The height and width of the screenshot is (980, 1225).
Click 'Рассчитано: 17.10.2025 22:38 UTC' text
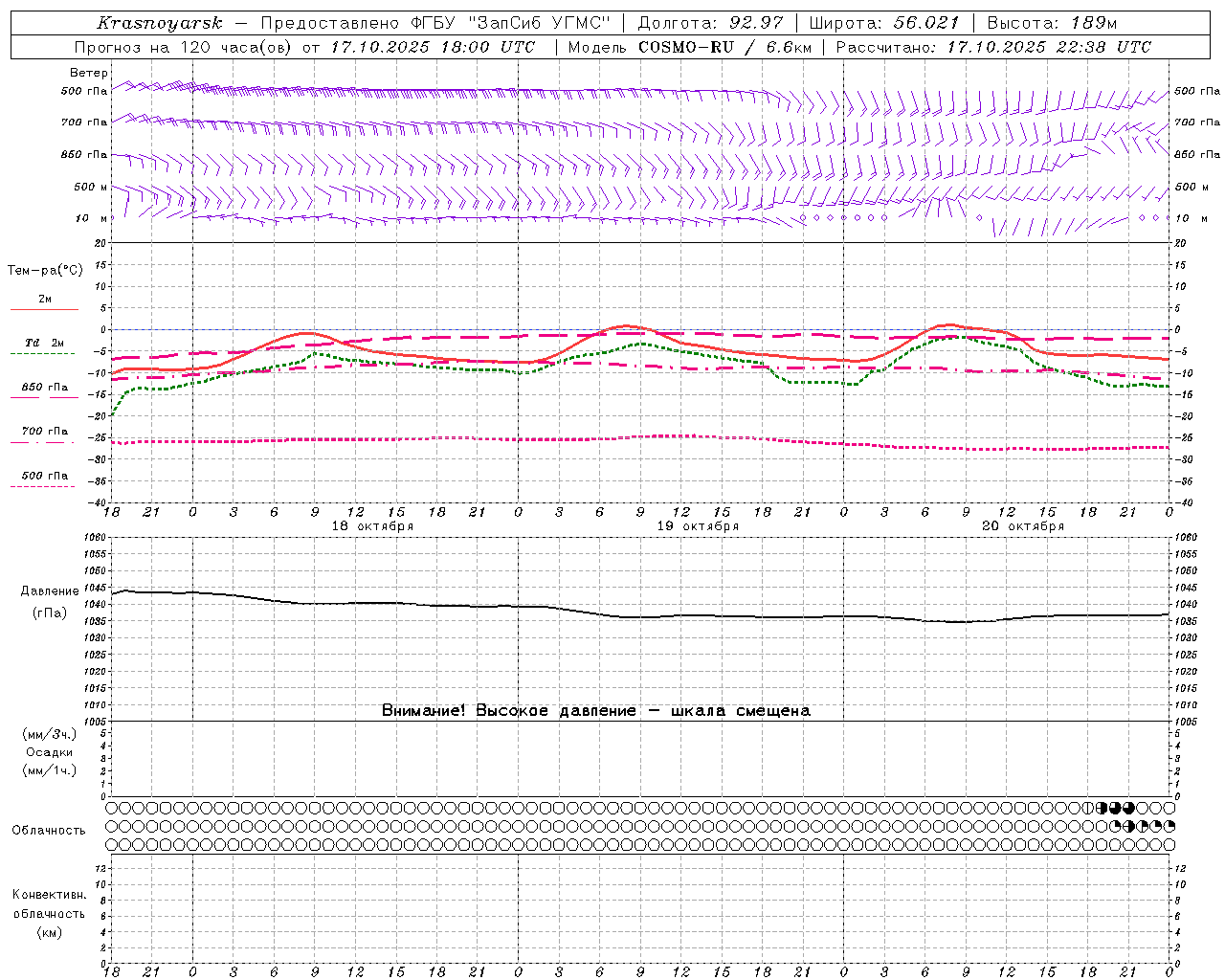click(993, 47)
